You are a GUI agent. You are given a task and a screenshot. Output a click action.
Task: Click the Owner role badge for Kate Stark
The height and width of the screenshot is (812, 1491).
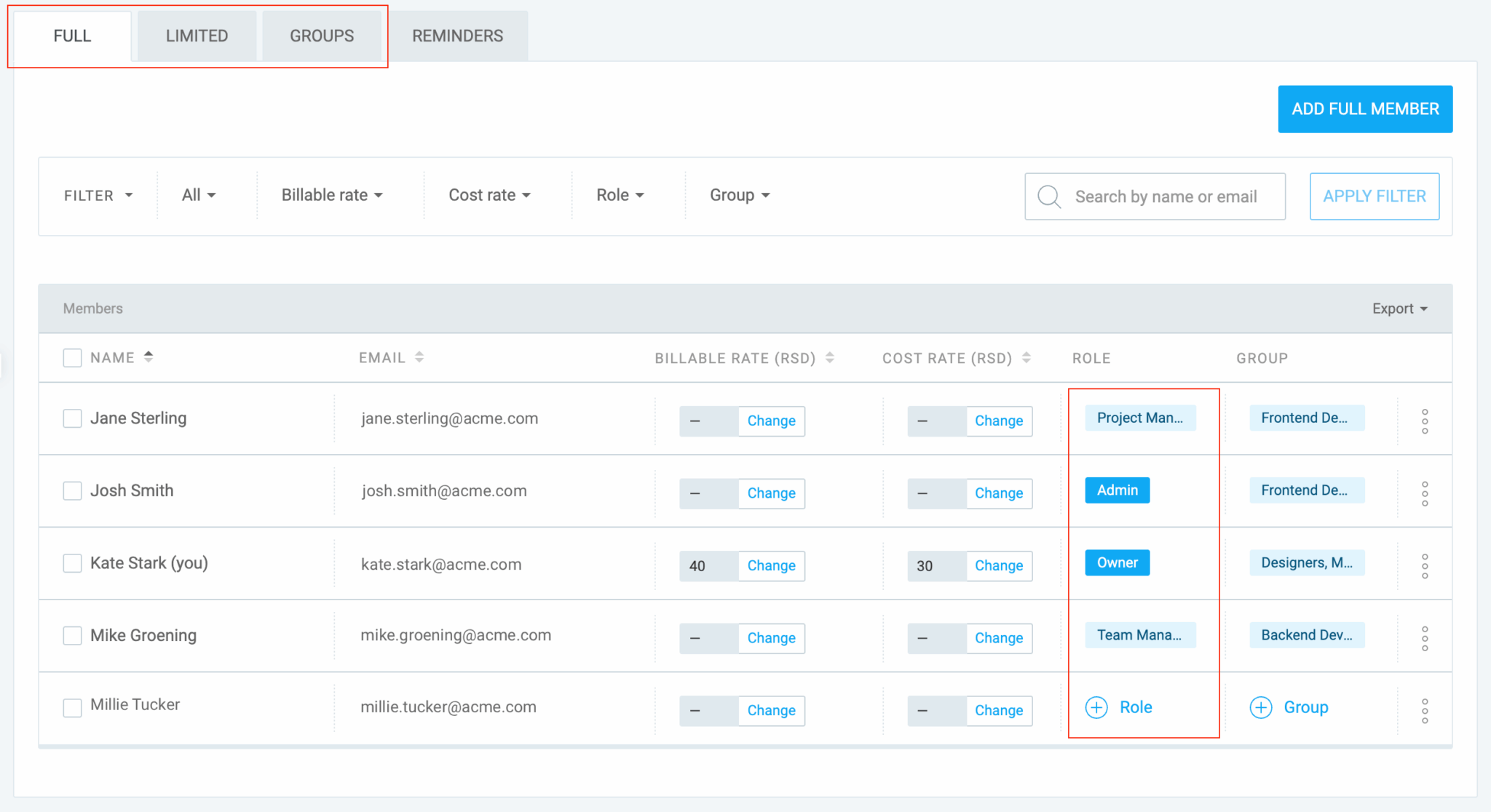1117,562
